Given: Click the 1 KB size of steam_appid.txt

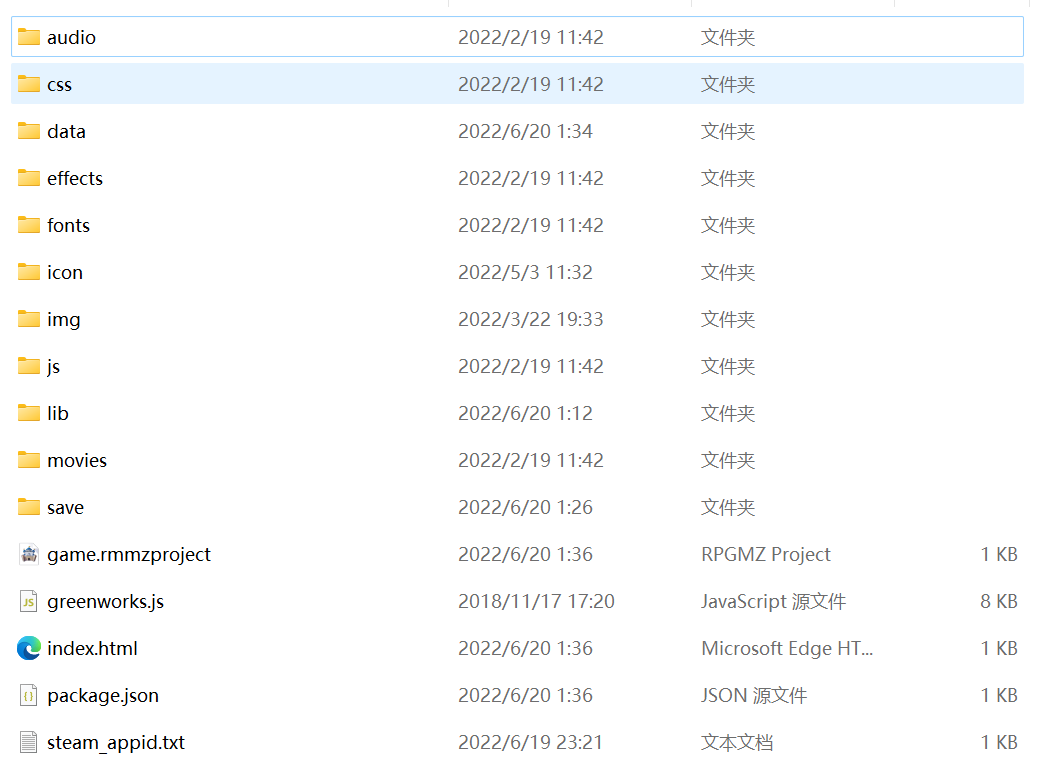Looking at the screenshot, I should 999,742.
